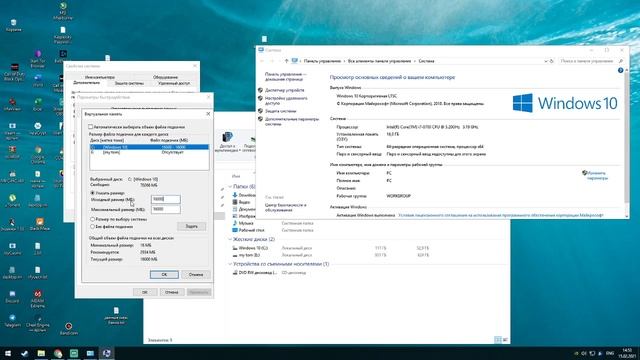Click the shield icon beside Диспетчер устройств
This screenshot has width=640, height=360.
click(x=260, y=90)
